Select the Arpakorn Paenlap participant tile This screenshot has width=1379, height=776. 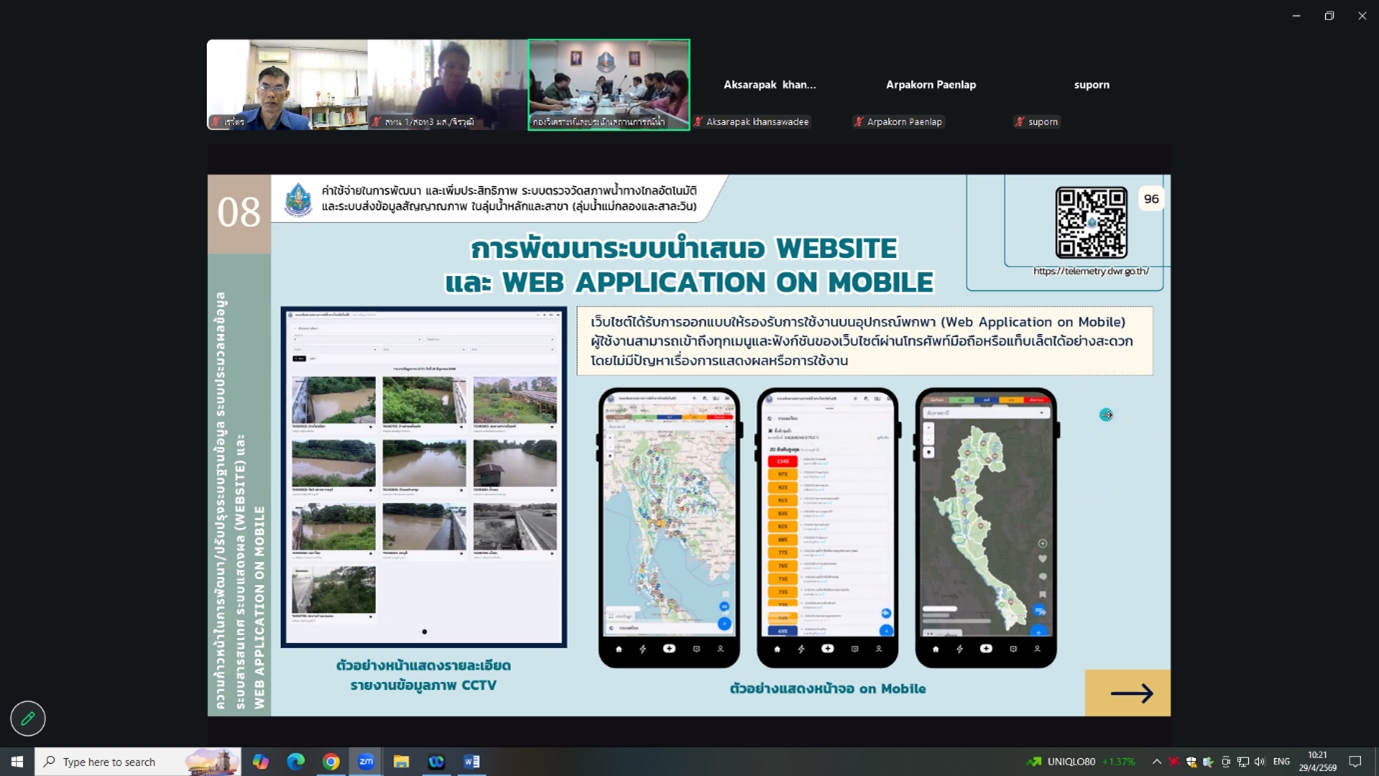point(930,85)
